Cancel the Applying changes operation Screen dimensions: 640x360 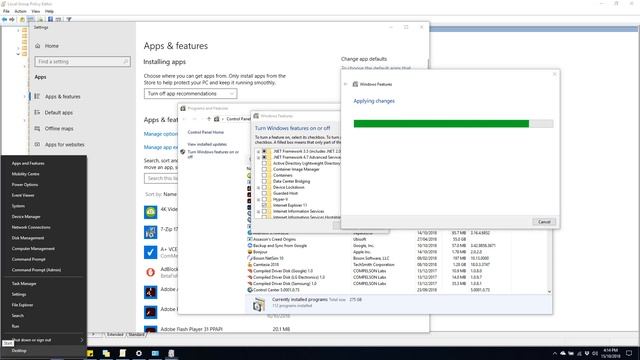pos(544,222)
